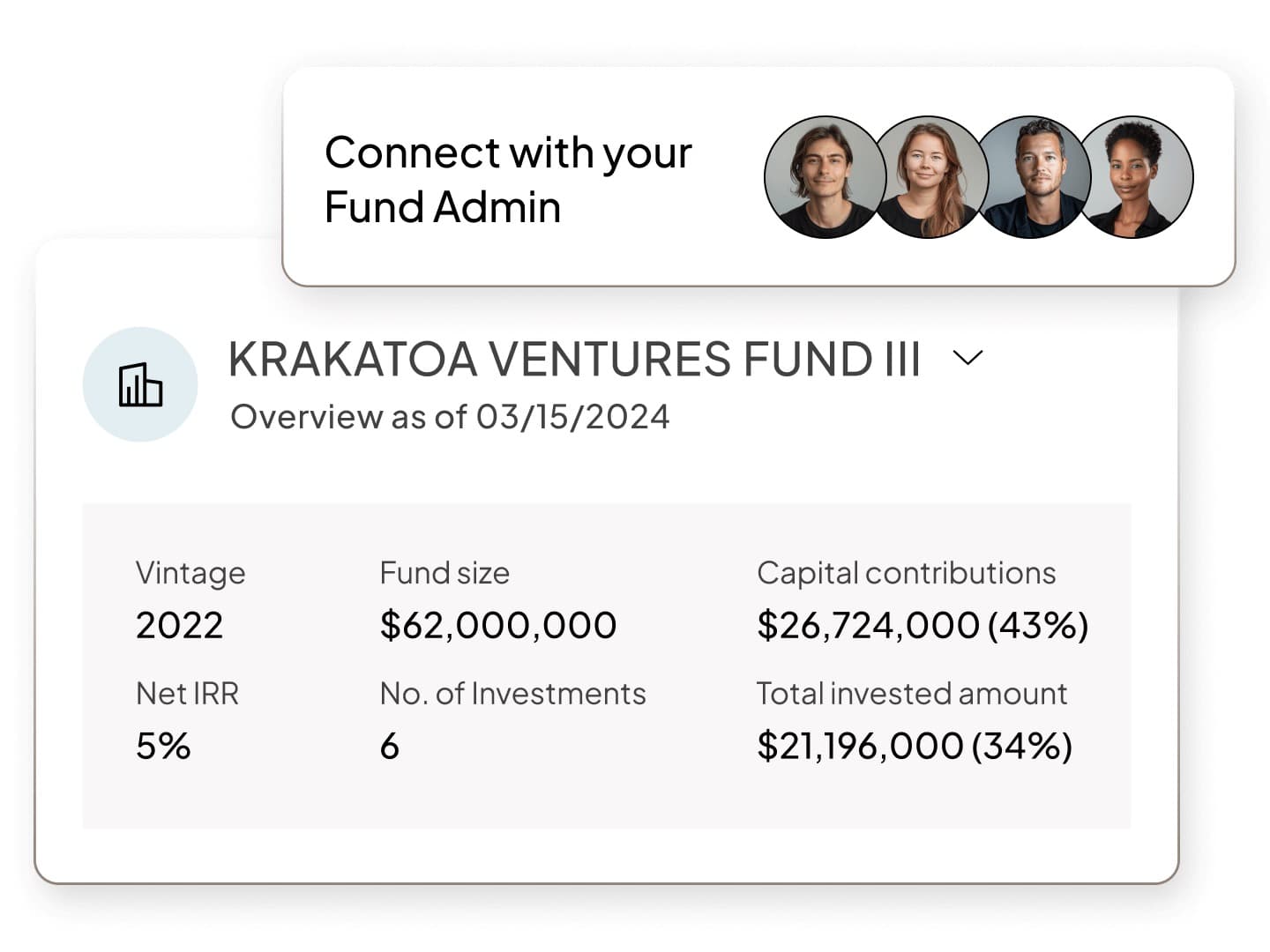
Task: Click the Total invested amount label
Action: click(x=911, y=694)
